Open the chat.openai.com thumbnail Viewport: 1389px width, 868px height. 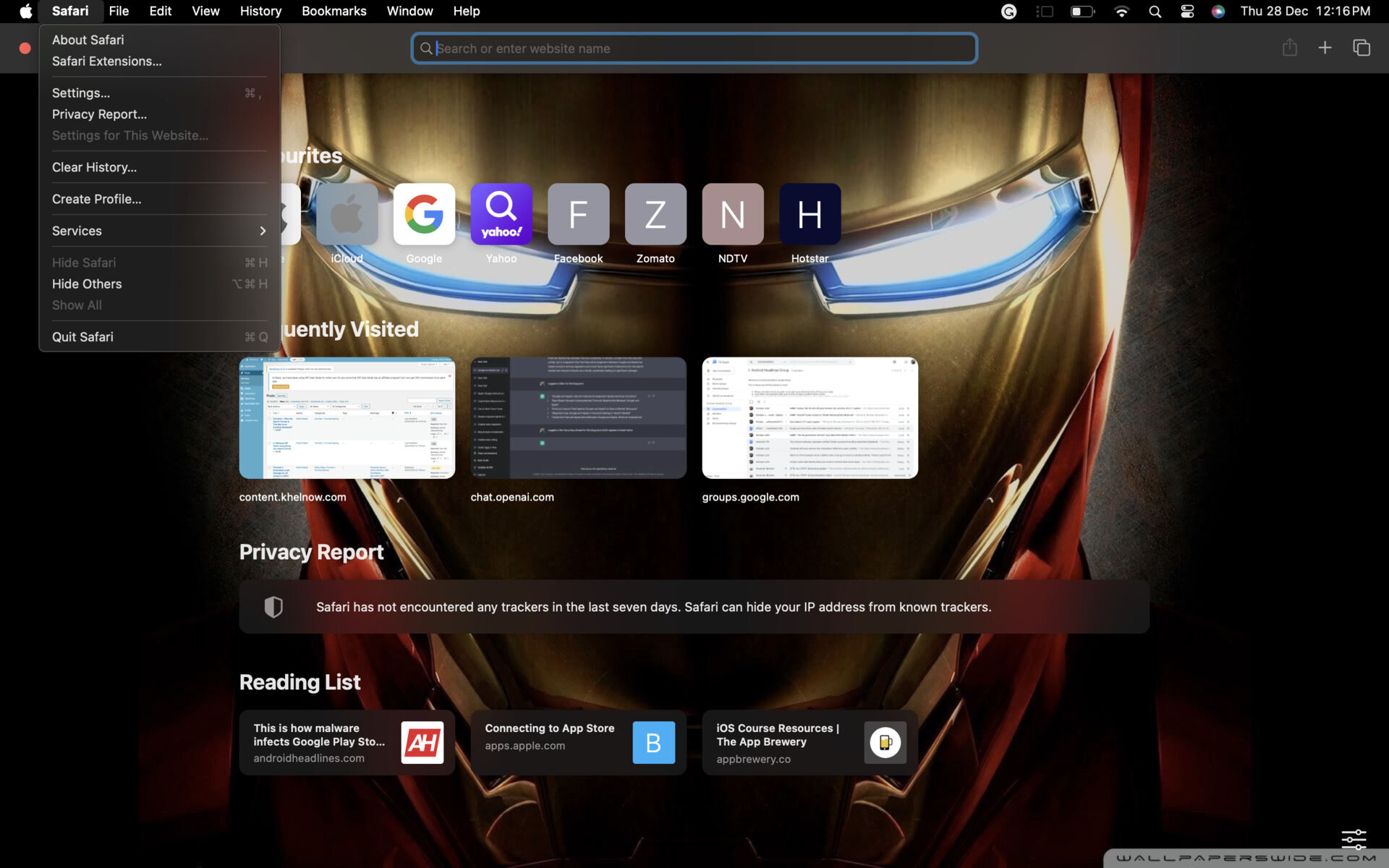(578, 417)
